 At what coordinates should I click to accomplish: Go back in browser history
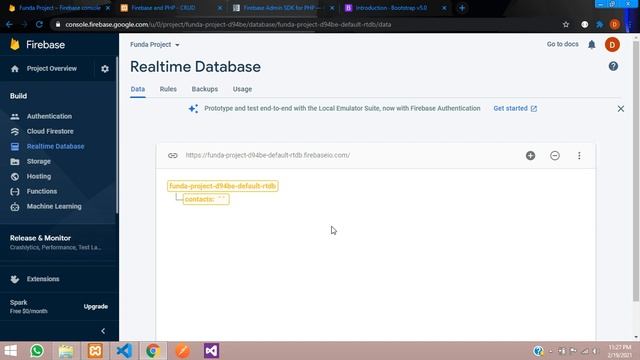(x=9, y=24)
